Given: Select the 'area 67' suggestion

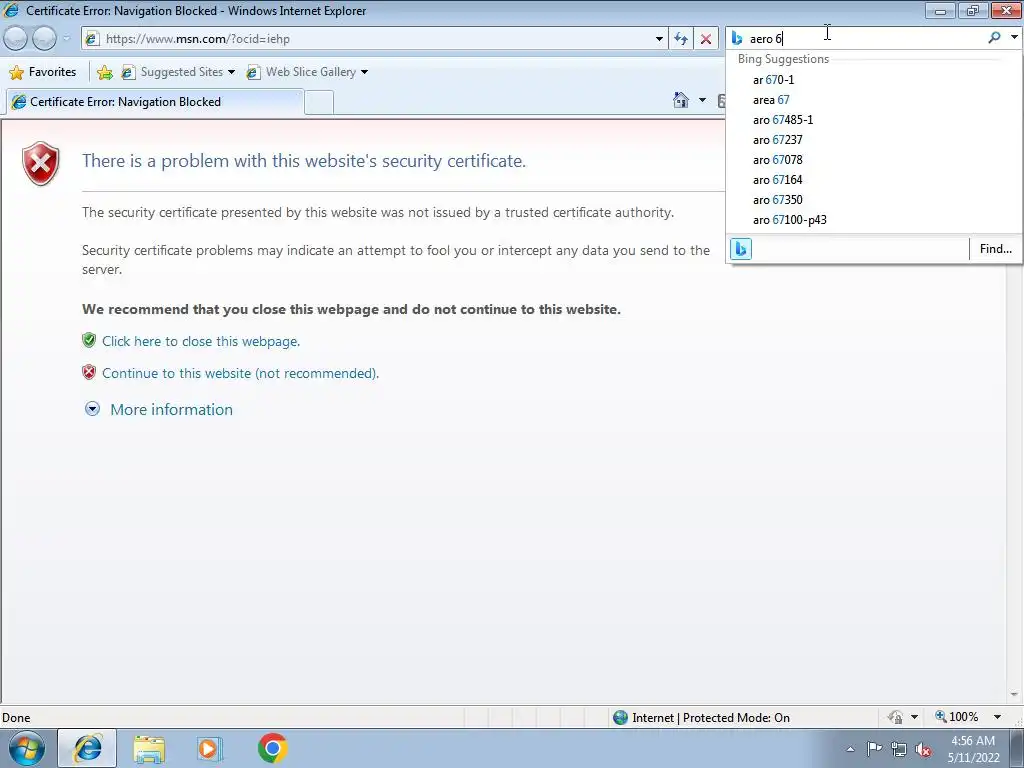Looking at the screenshot, I should (x=874, y=100).
